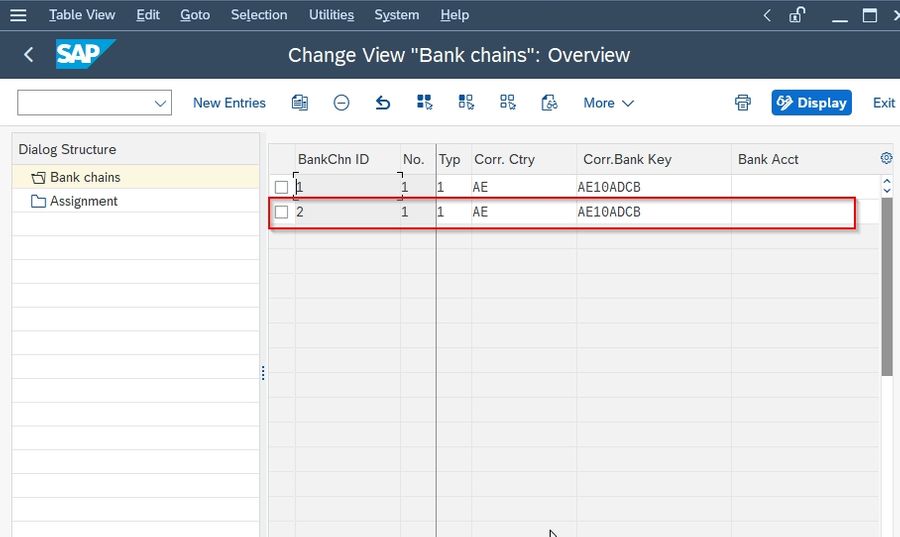Click the folder icon for Assignment

pos(38,201)
